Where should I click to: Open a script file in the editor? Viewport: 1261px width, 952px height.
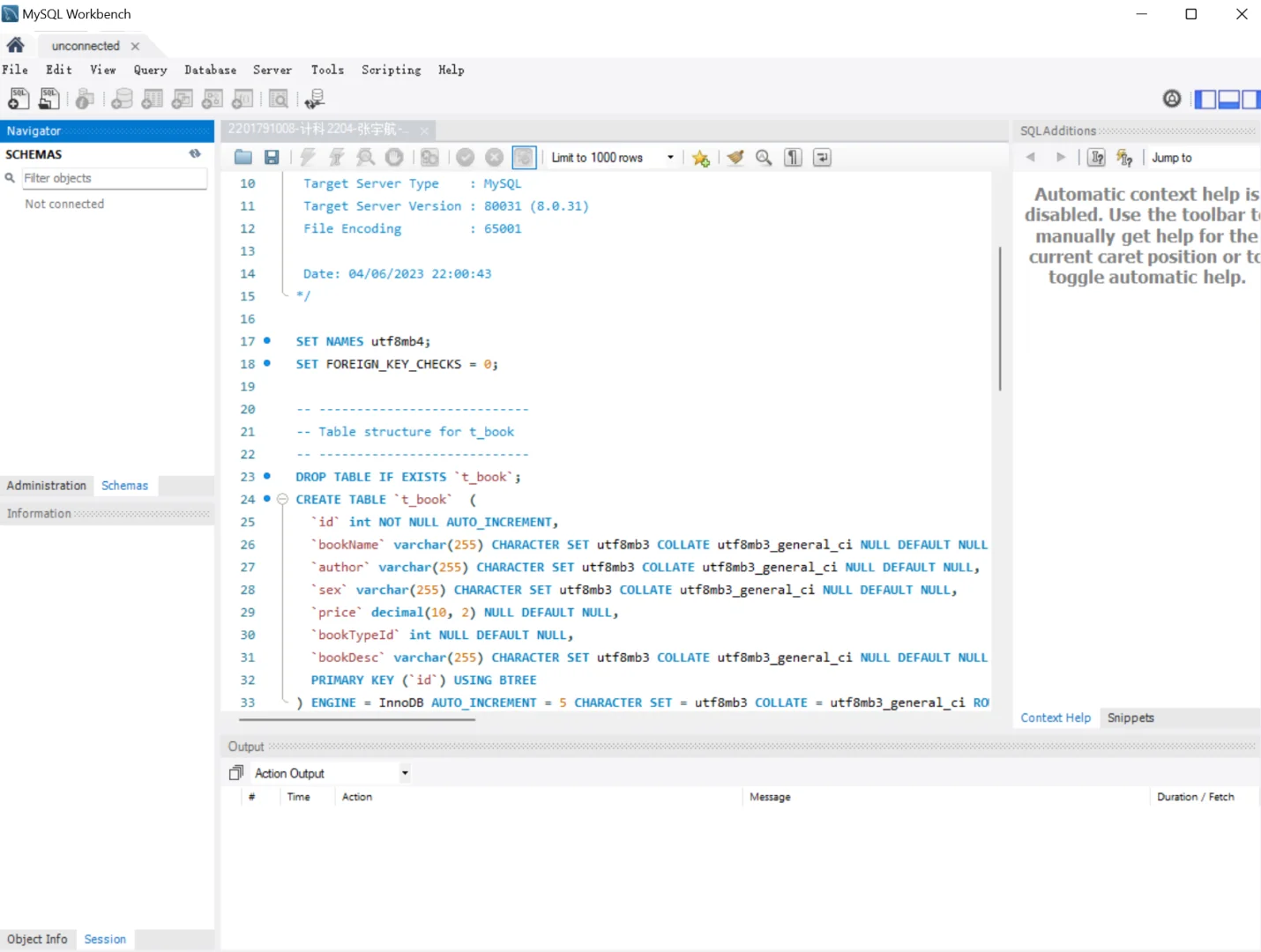click(243, 158)
